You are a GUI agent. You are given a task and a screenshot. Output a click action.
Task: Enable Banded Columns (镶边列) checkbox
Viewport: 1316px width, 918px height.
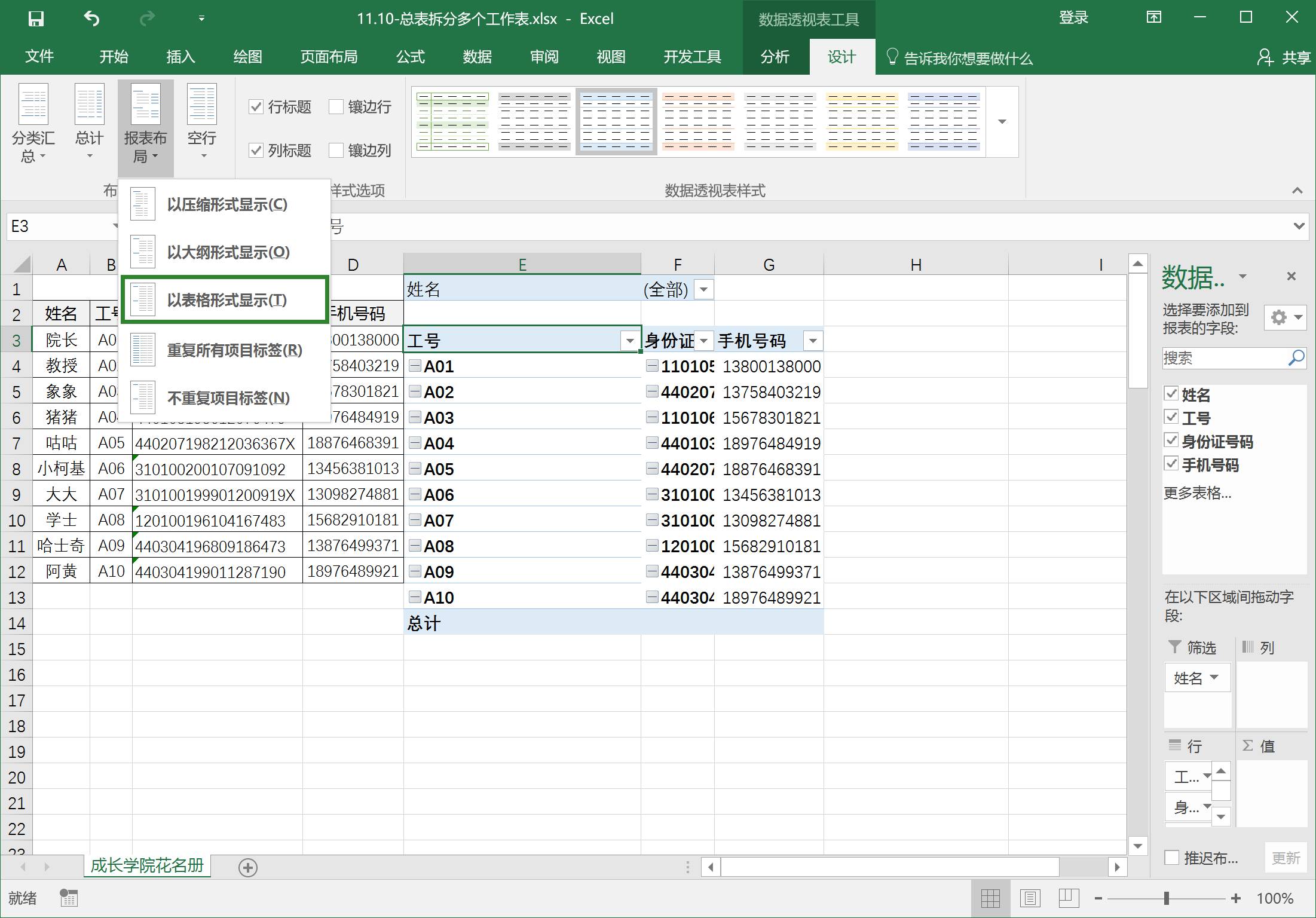click(336, 150)
